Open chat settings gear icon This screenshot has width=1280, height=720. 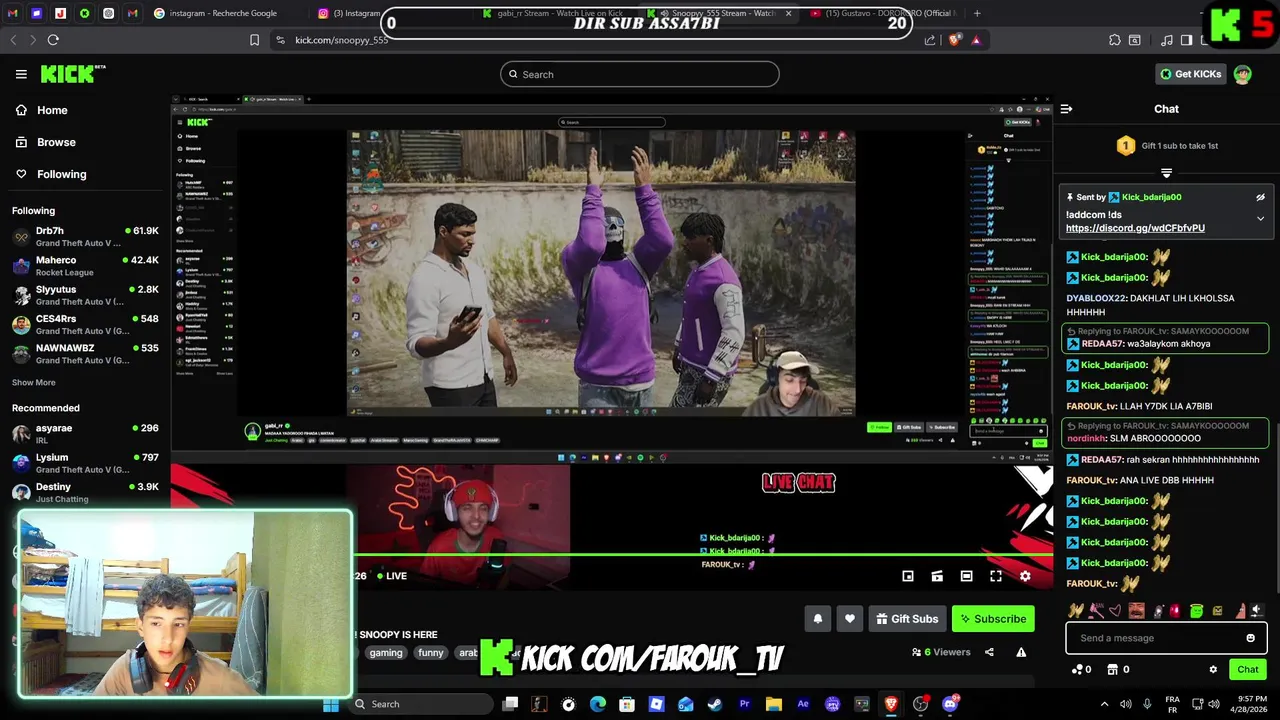[x=1213, y=670]
